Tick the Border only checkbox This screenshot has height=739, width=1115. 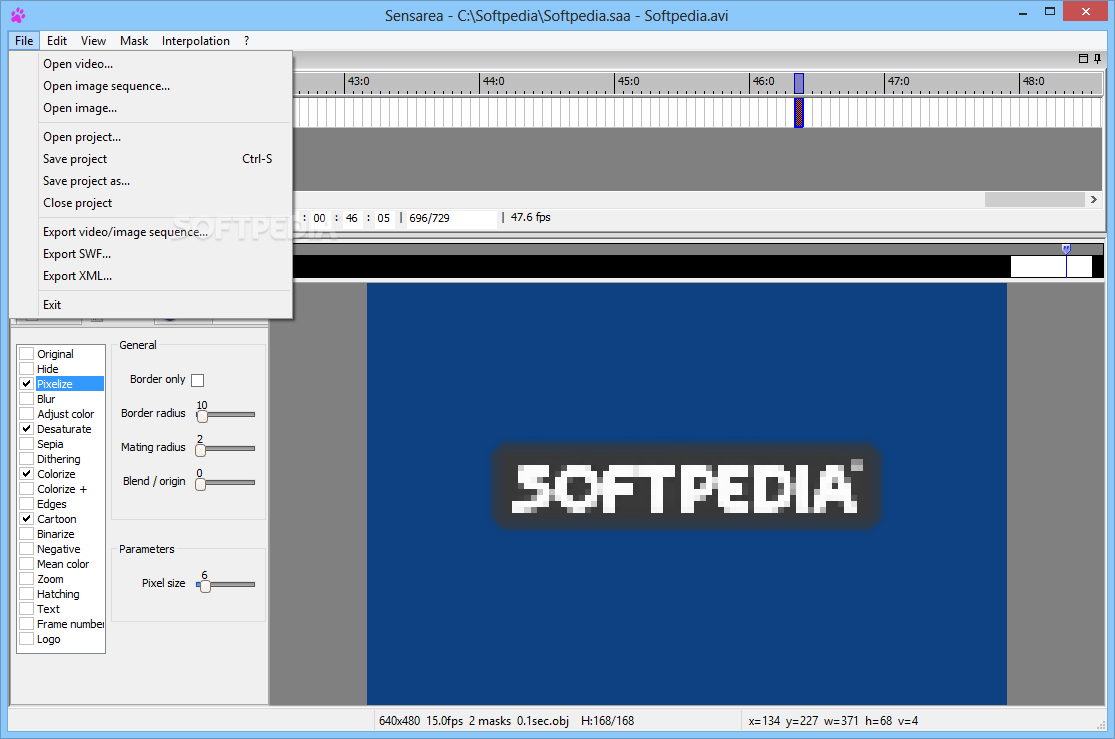click(198, 381)
